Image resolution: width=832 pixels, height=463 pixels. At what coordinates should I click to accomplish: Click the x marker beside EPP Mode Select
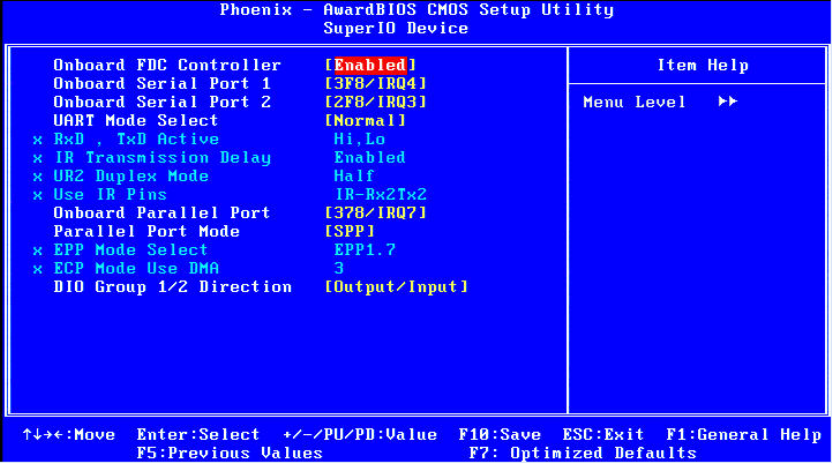pyautogui.click(x=38, y=251)
